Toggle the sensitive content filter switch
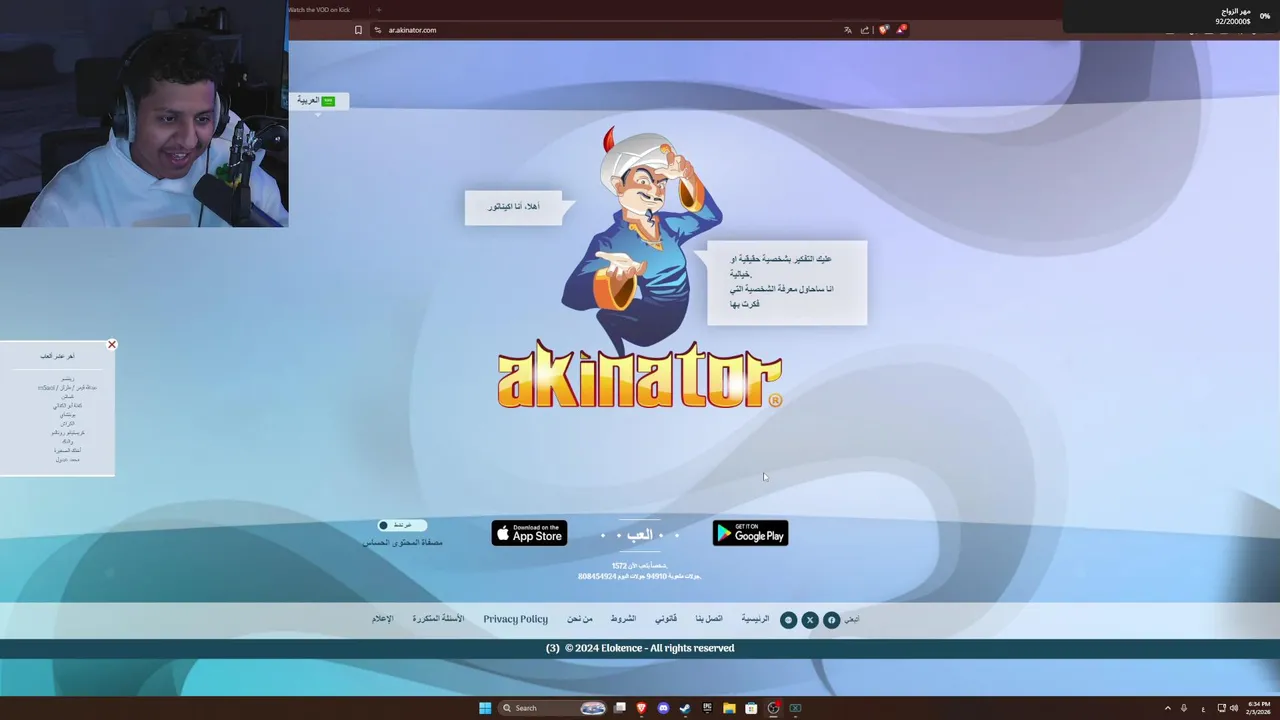The width and height of the screenshot is (1280, 720). [x=402, y=525]
